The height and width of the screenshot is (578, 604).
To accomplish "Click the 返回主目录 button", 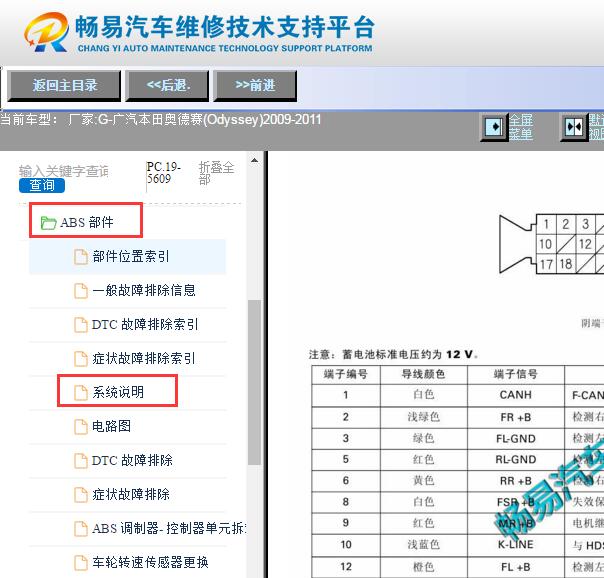I will (x=64, y=85).
